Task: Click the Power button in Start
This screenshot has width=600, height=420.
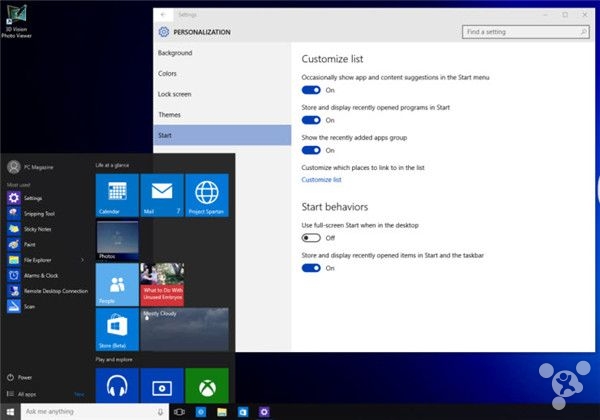Action: [24, 377]
